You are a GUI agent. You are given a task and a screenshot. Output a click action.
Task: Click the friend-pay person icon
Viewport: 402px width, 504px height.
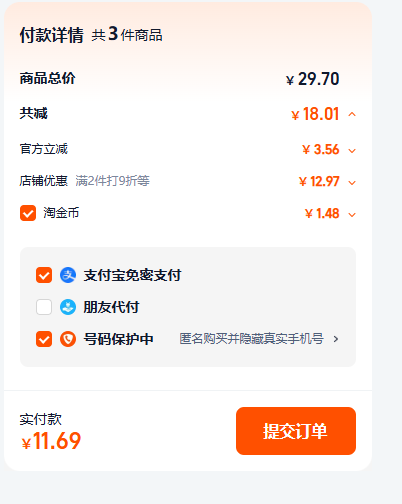tap(68, 307)
